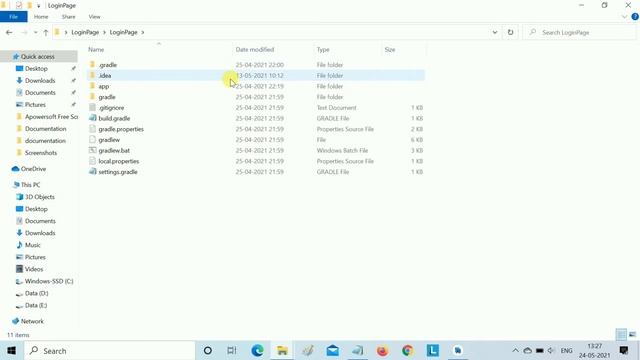Select the .idea folder

tap(256, 76)
